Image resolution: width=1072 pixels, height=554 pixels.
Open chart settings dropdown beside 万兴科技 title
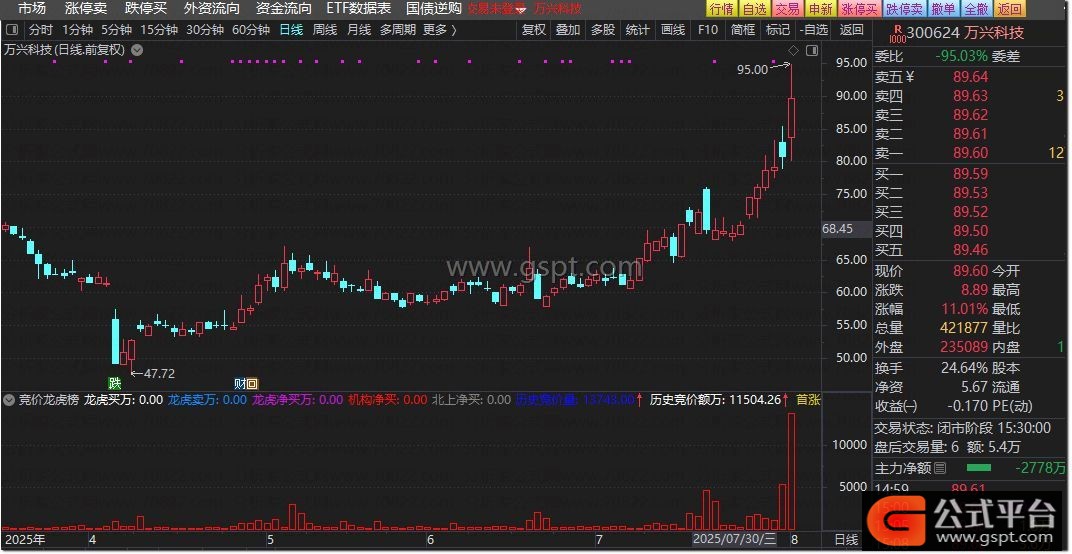point(137,50)
